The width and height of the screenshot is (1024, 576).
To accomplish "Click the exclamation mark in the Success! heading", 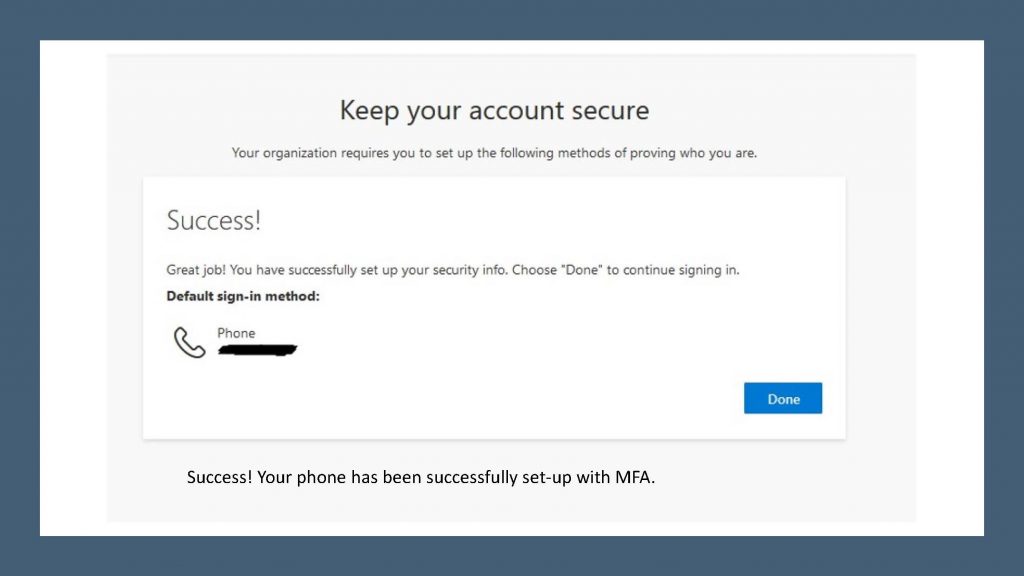I will tap(258, 220).
